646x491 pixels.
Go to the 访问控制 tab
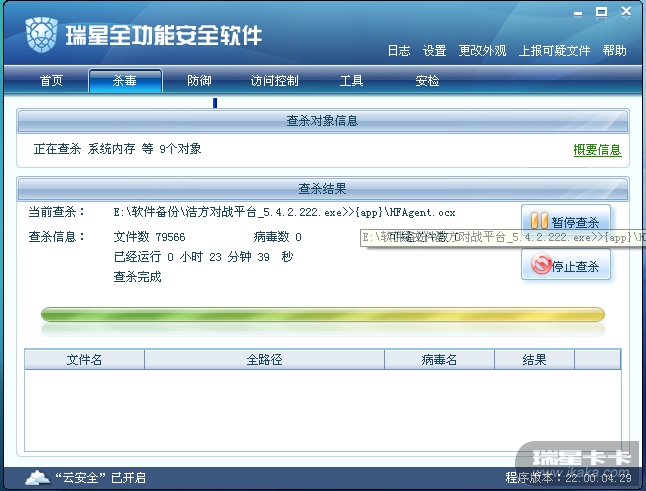pos(274,80)
